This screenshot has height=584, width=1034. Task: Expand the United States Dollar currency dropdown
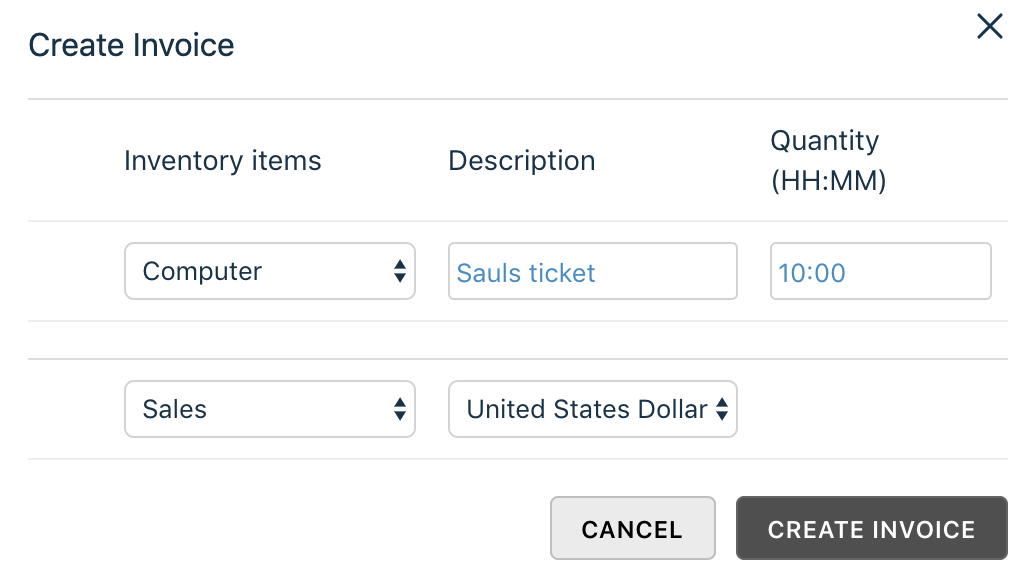point(592,409)
